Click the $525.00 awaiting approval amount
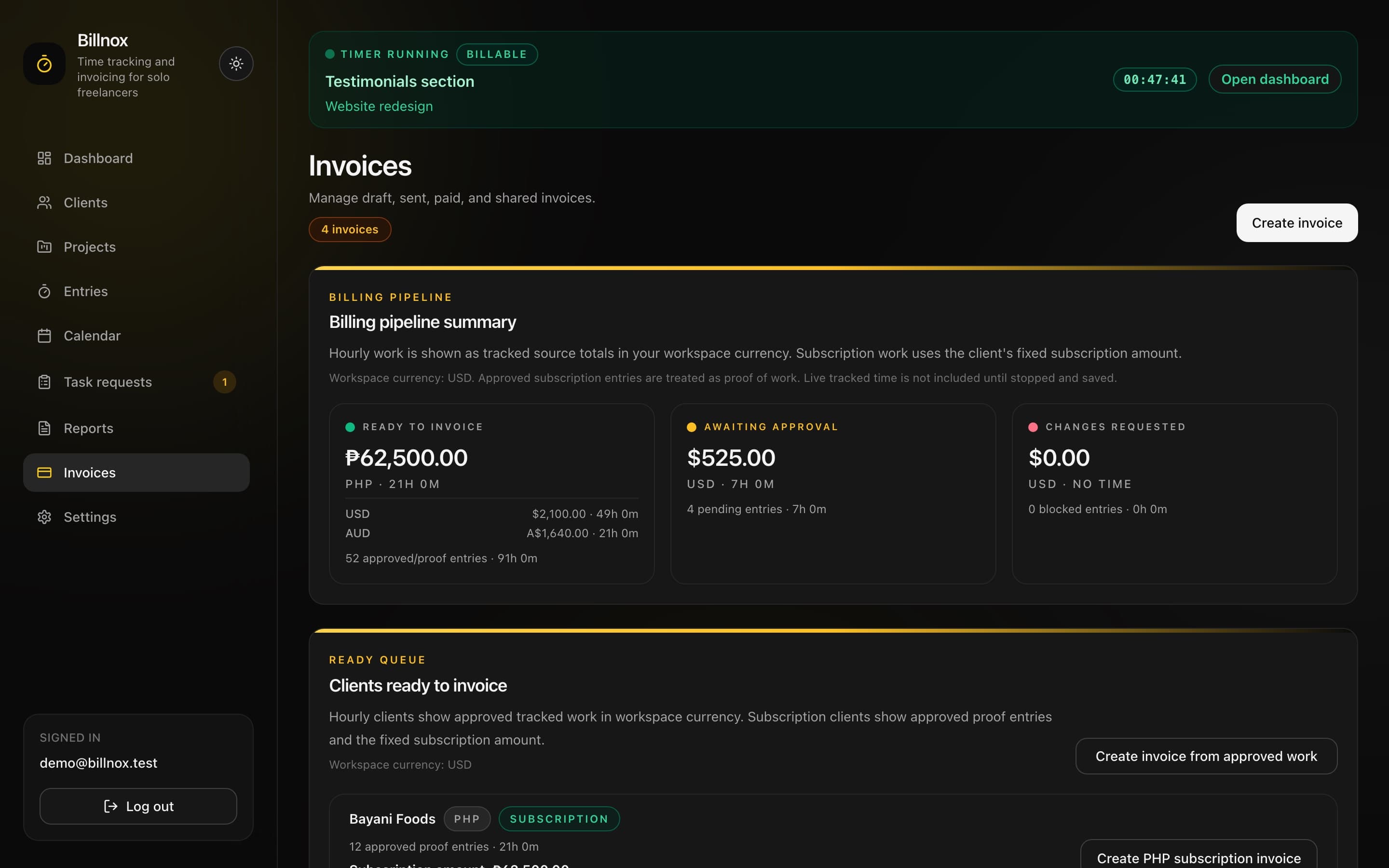This screenshot has width=1389, height=868. [x=731, y=458]
